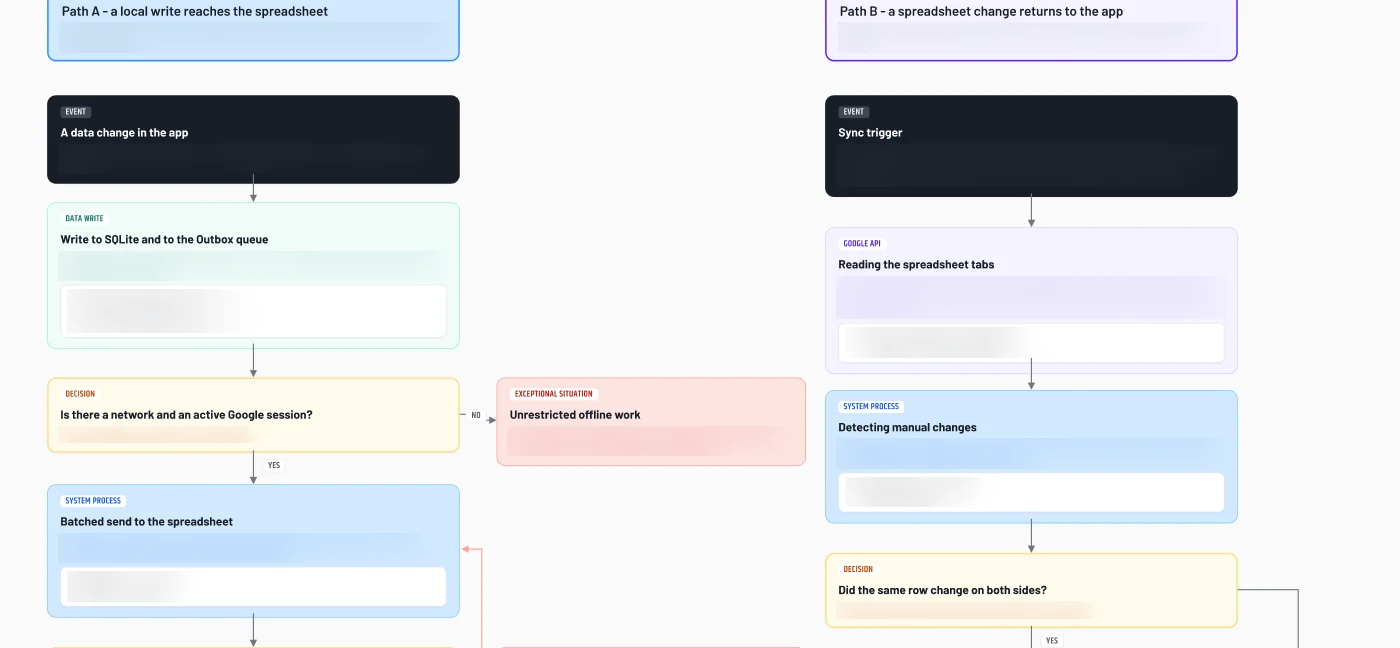The image size is (1400, 648).
Task: Click SYSTEM PROCESS tag on Detecting manual changes
Action: [x=871, y=407]
